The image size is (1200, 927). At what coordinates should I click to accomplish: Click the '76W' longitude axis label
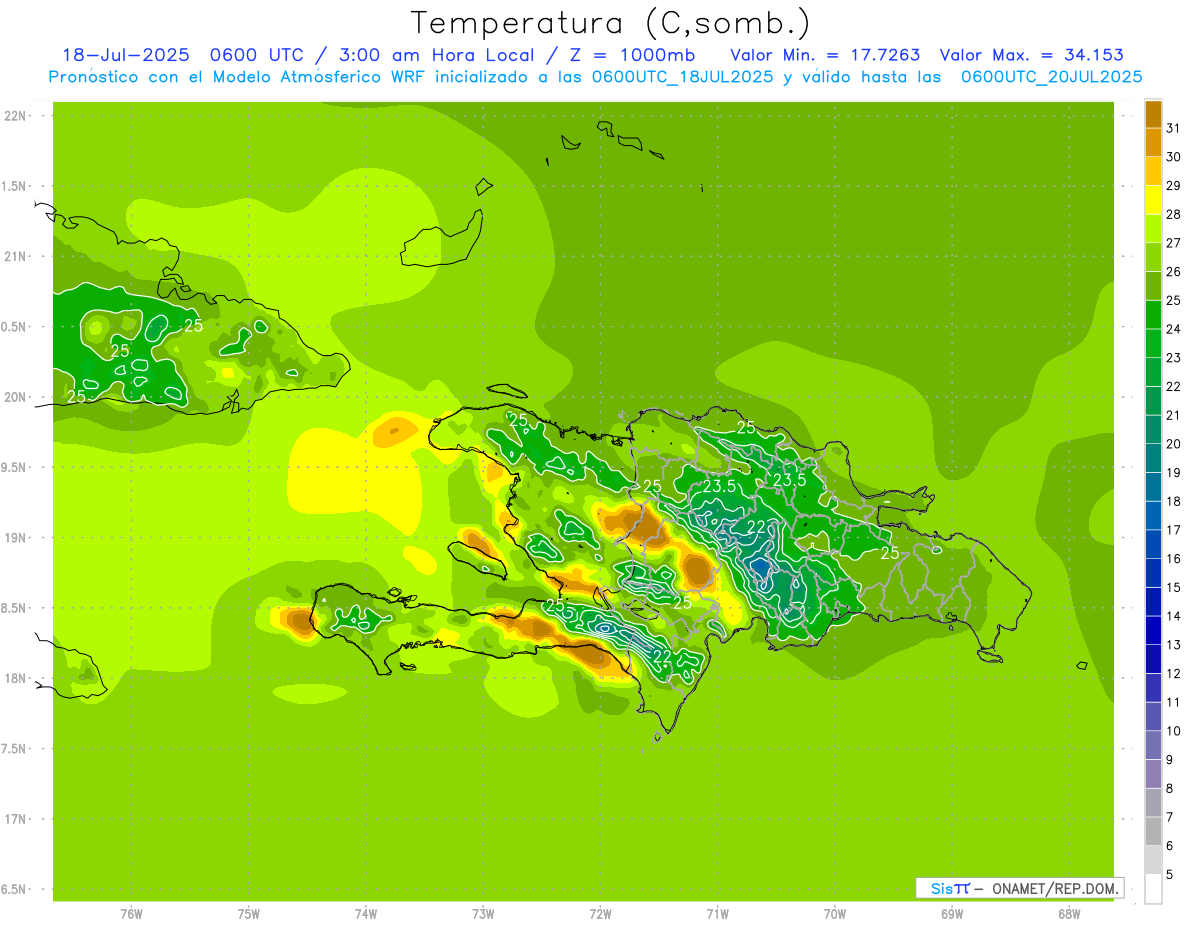click(x=131, y=913)
